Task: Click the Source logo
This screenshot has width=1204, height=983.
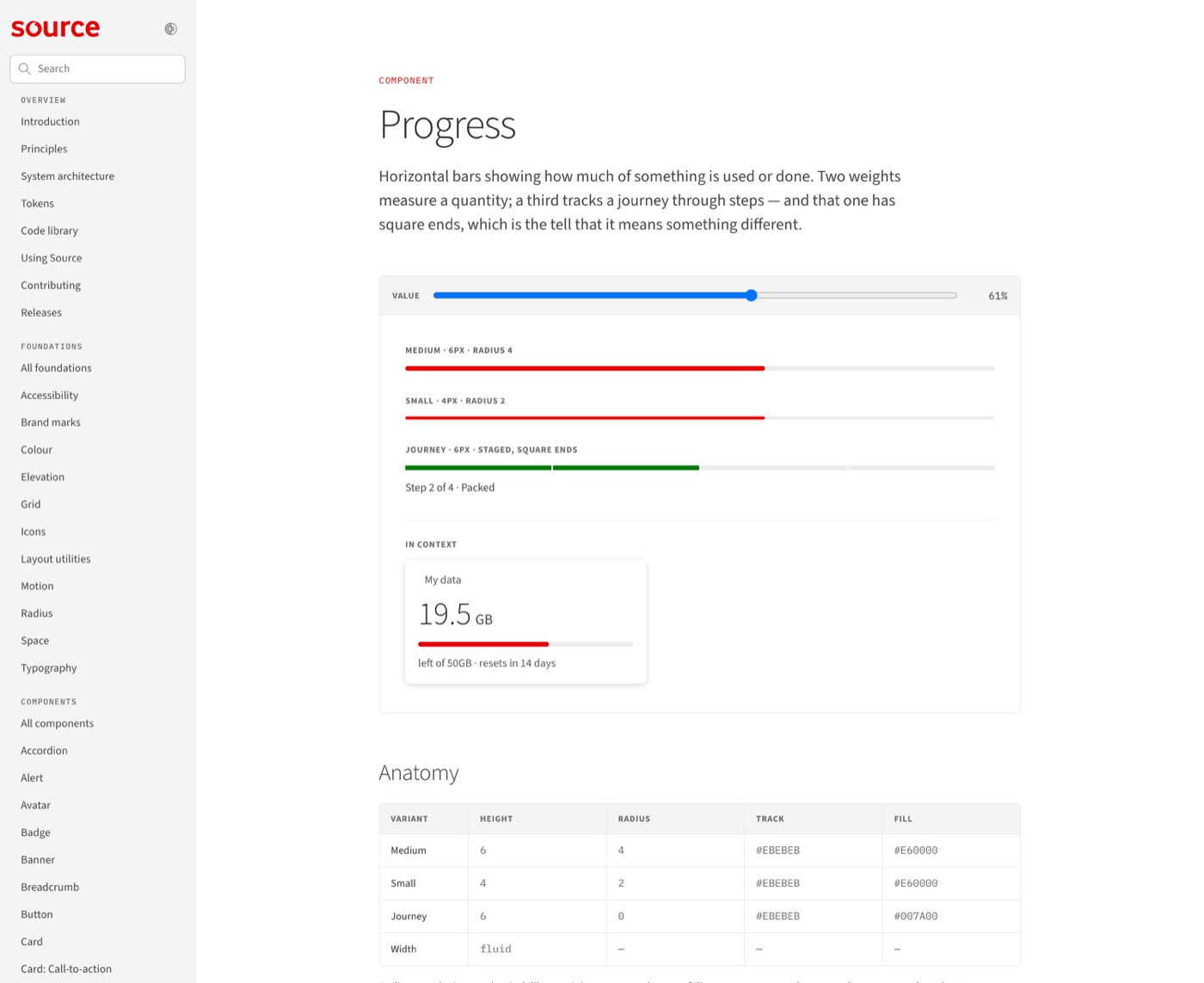Action: pos(55,28)
